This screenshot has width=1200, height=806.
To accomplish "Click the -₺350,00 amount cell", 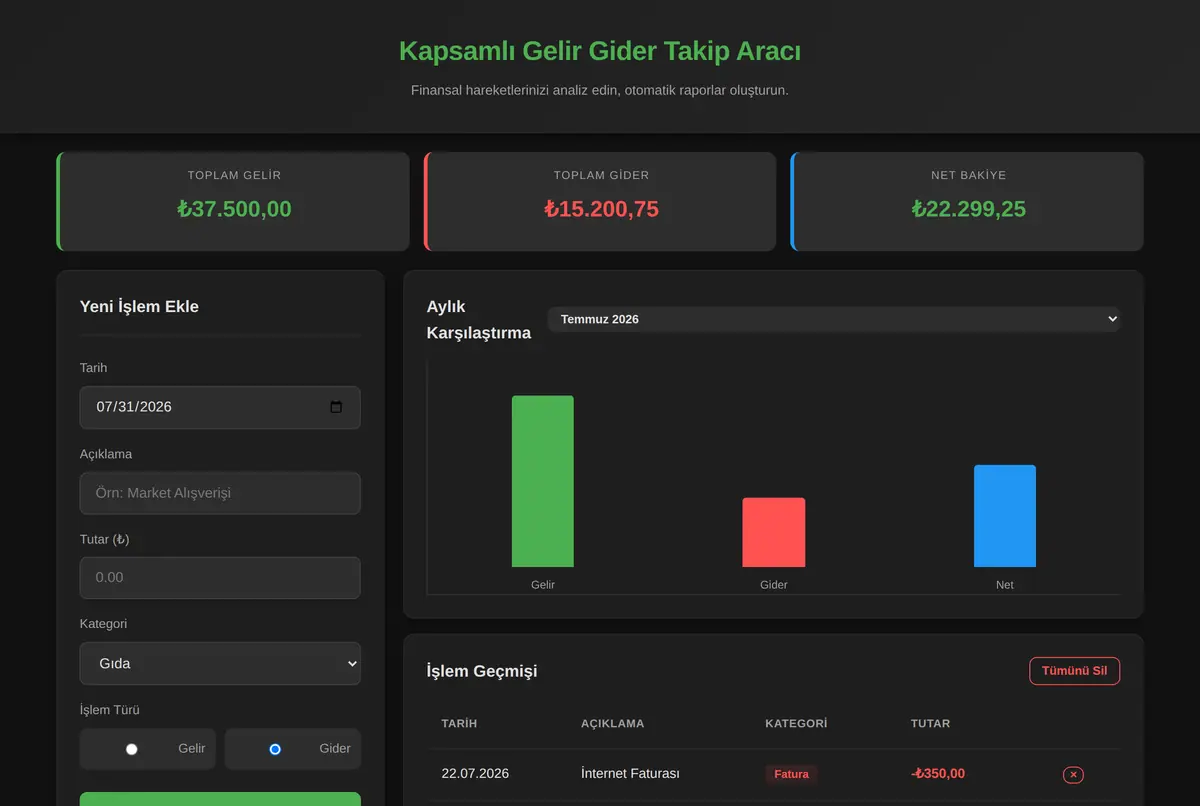I will pos(938,774).
